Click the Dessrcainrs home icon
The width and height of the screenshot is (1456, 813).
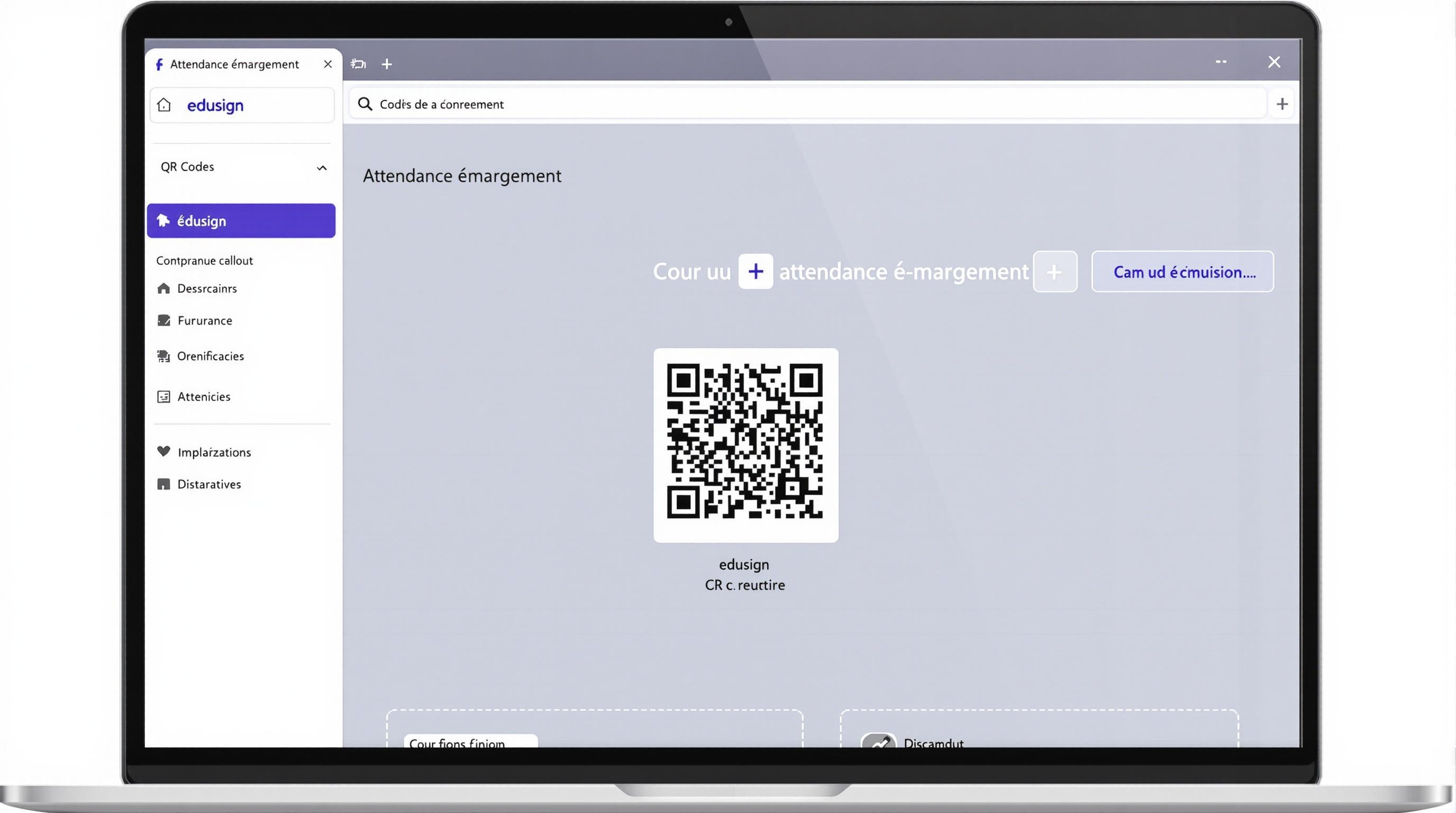click(x=163, y=288)
